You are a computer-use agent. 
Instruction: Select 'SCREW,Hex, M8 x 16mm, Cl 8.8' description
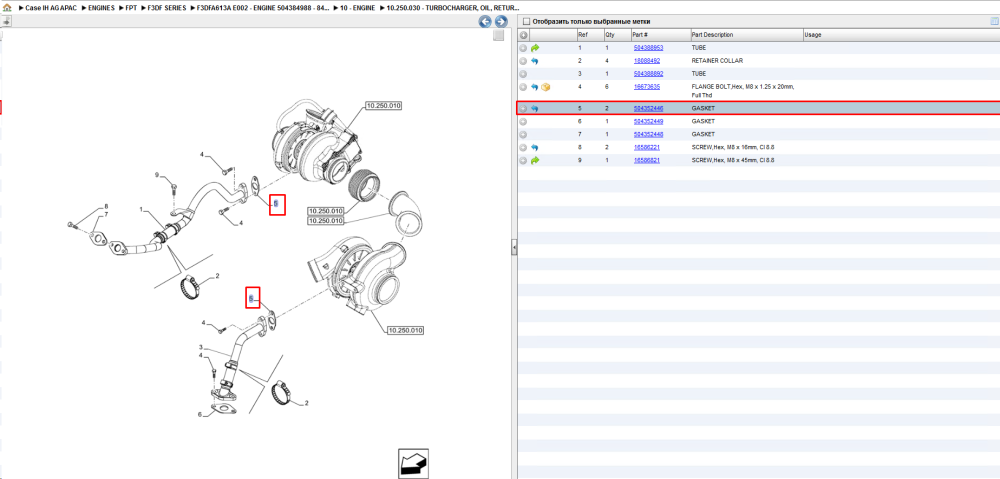pyautogui.click(x=733, y=147)
